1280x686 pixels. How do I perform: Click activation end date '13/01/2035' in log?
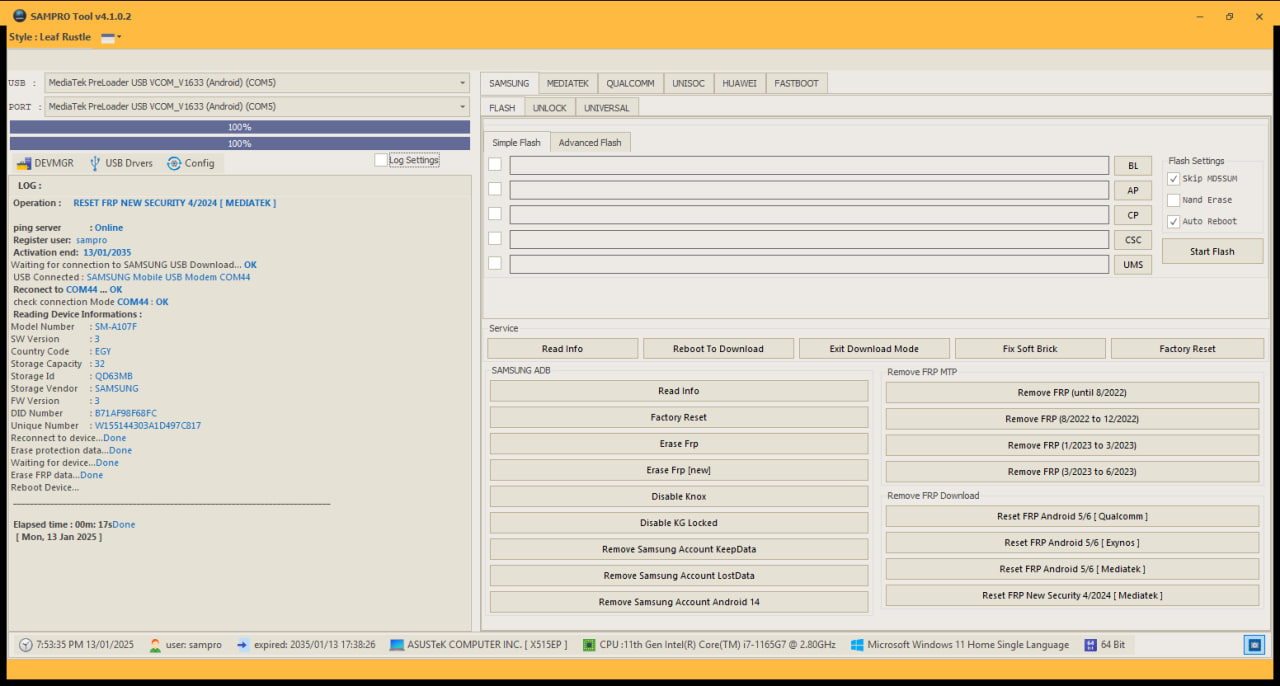[x=107, y=253]
